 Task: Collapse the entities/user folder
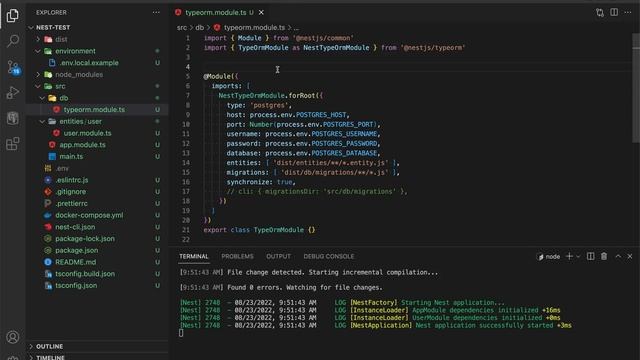(42, 121)
